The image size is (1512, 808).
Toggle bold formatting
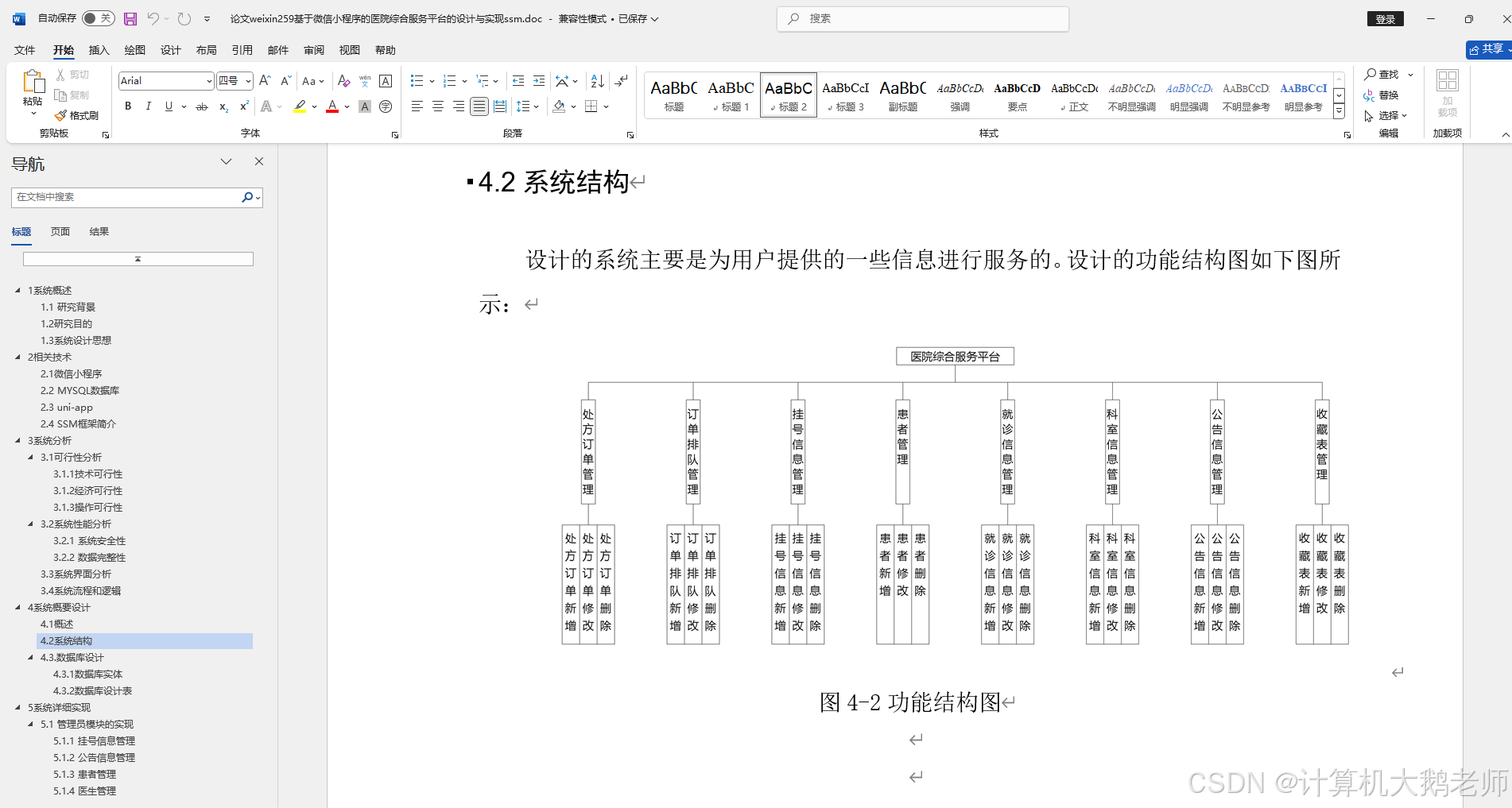point(127,106)
